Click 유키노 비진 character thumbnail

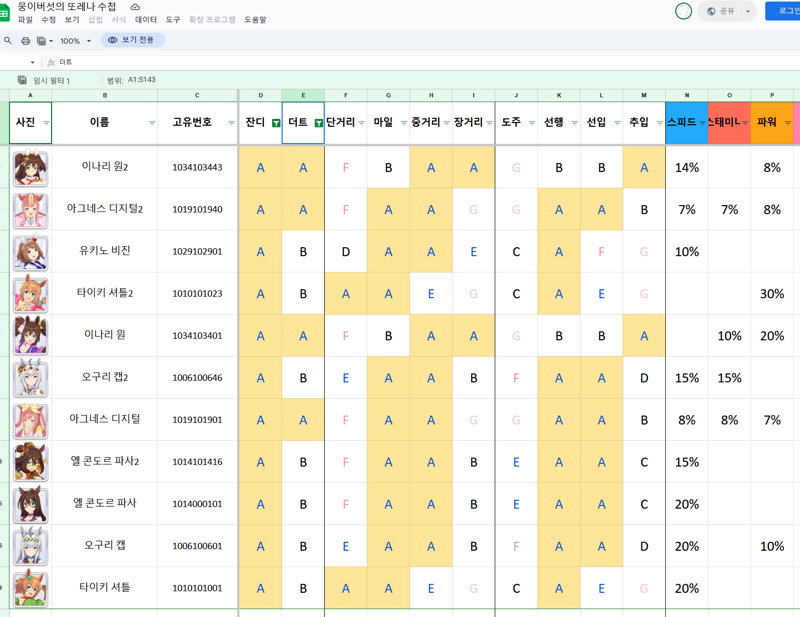coord(31,252)
